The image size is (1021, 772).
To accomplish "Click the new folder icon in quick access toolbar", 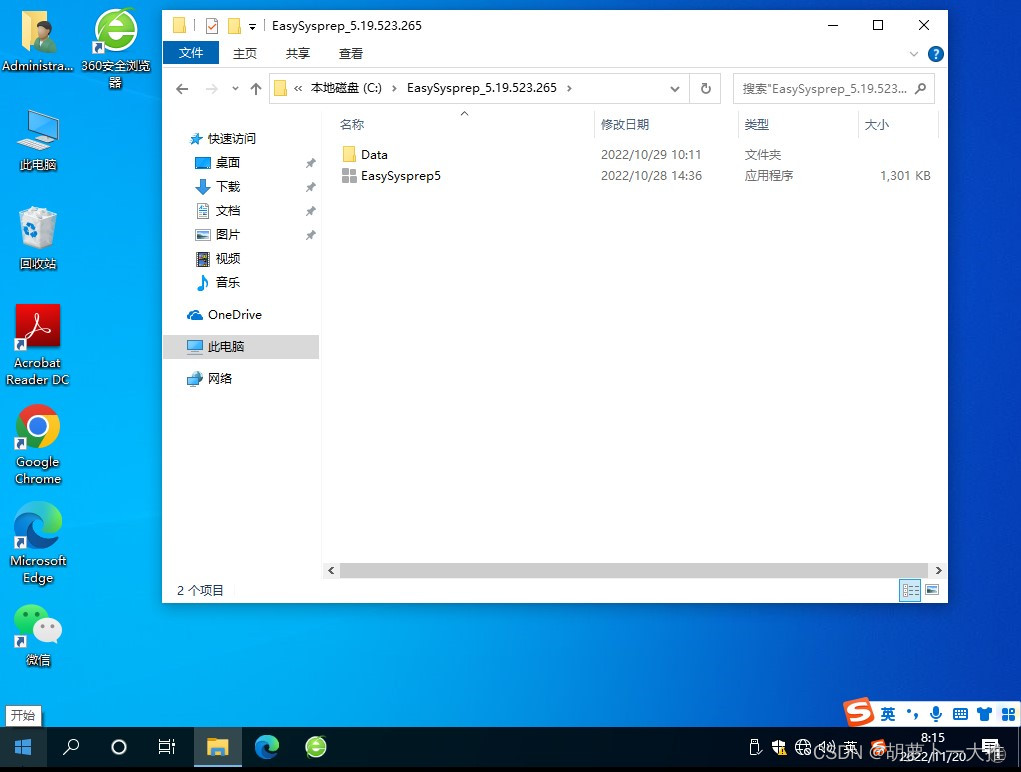I will pos(234,25).
